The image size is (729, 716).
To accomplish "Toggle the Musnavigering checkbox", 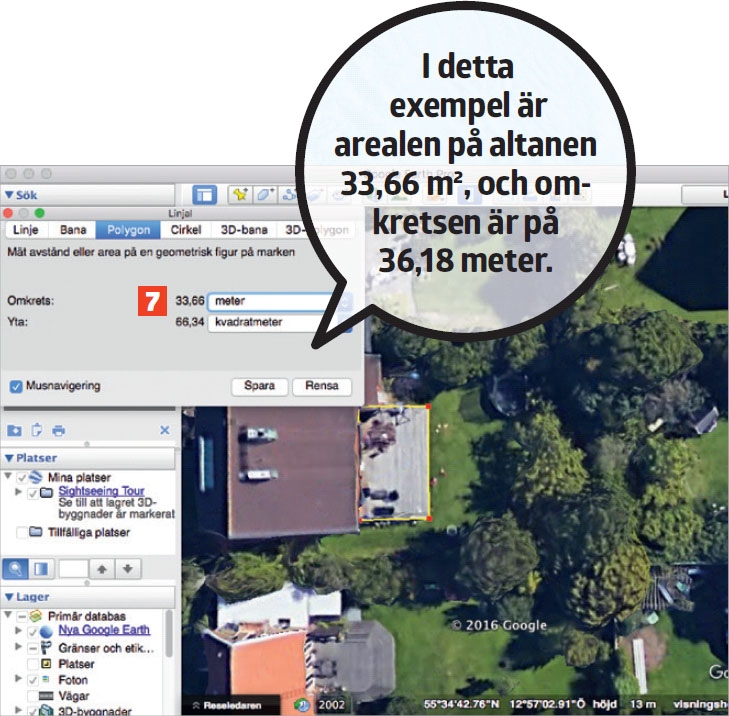I will click(x=16, y=385).
